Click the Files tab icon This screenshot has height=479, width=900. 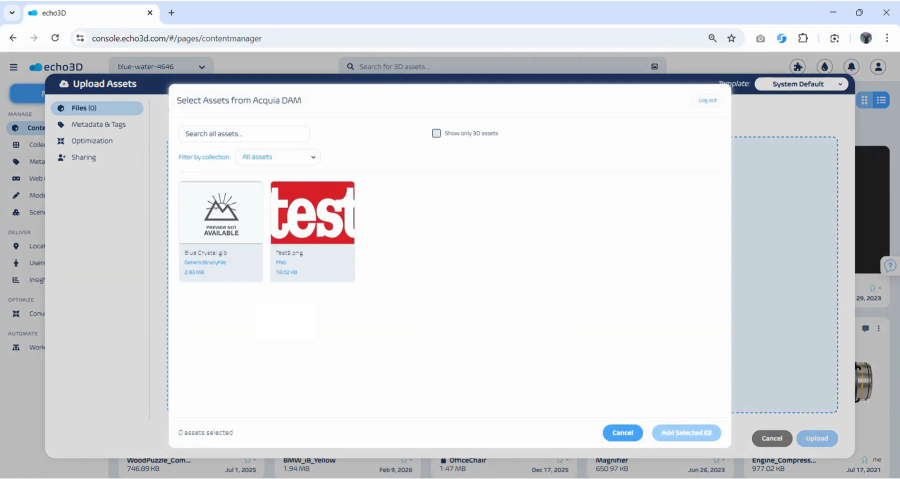tap(61, 108)
